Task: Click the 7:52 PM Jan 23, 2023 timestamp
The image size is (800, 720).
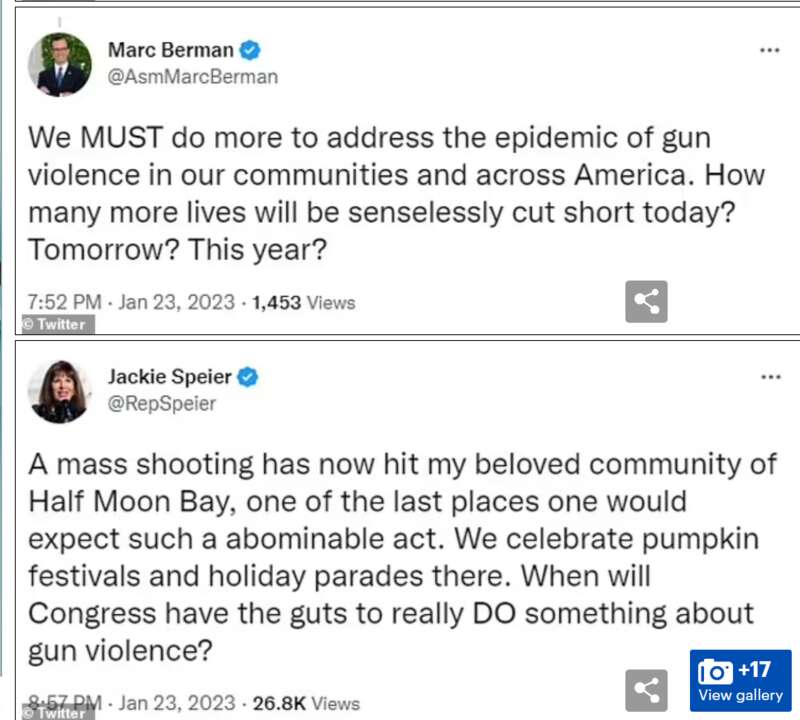Action: coord(131,302)
